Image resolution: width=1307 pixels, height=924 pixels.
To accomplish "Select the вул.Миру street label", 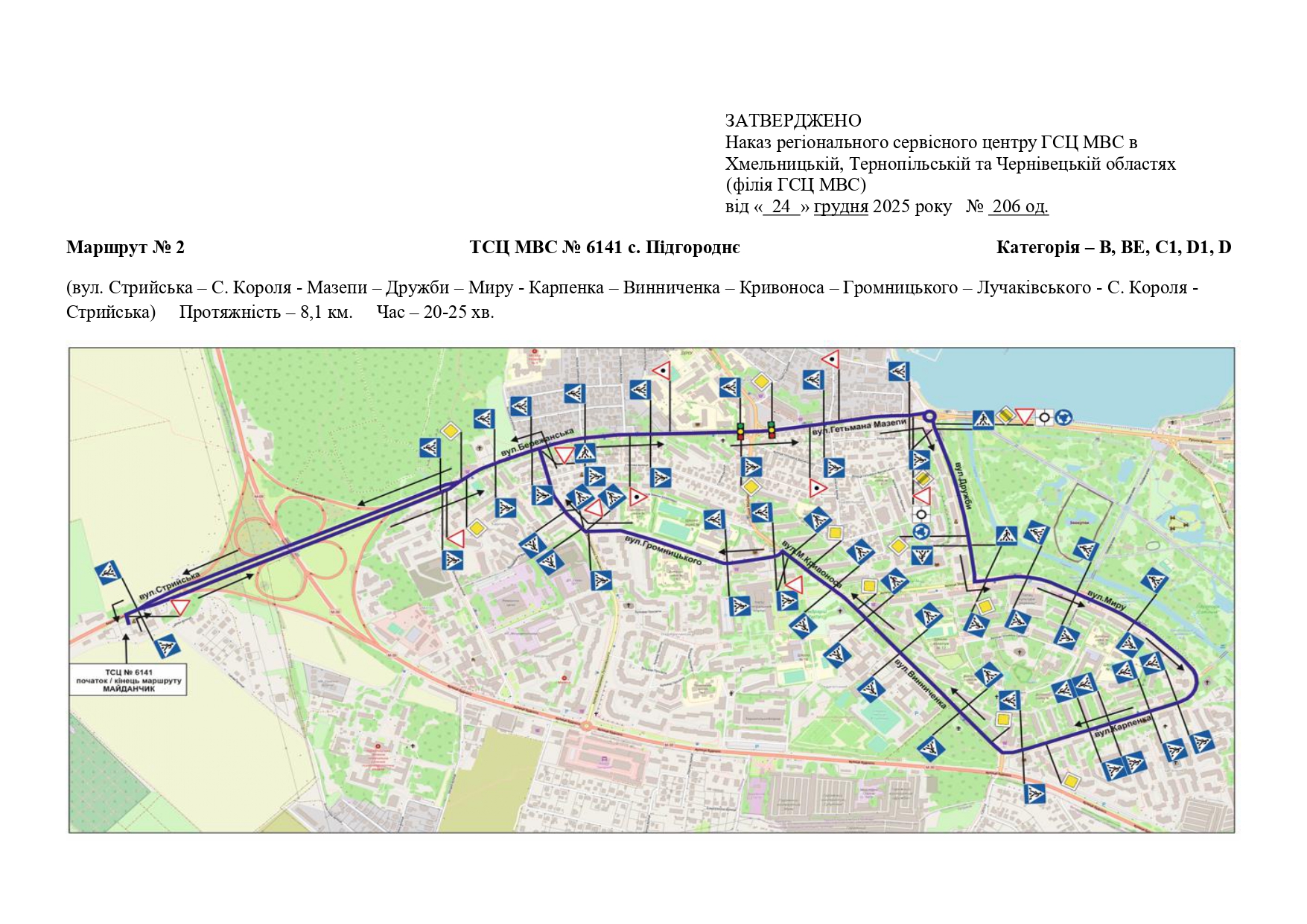I will 1107,599.
